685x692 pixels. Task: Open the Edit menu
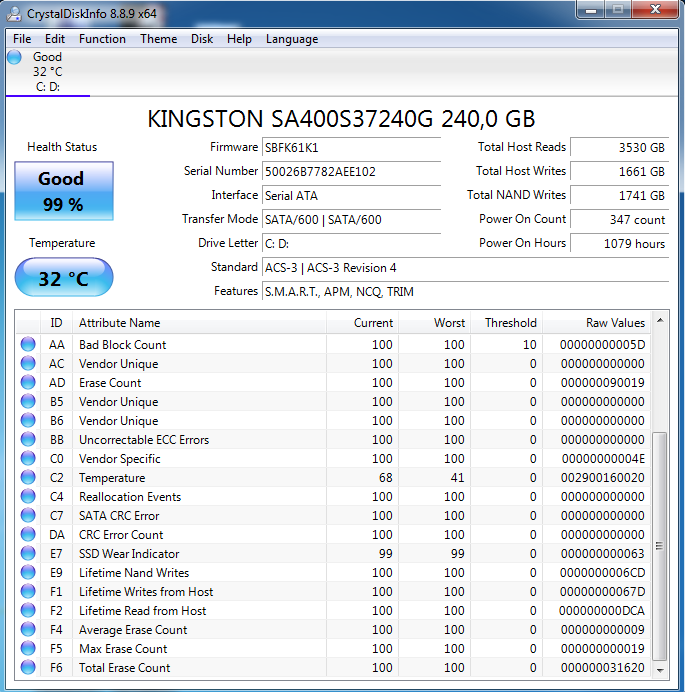tap(55, 39)
